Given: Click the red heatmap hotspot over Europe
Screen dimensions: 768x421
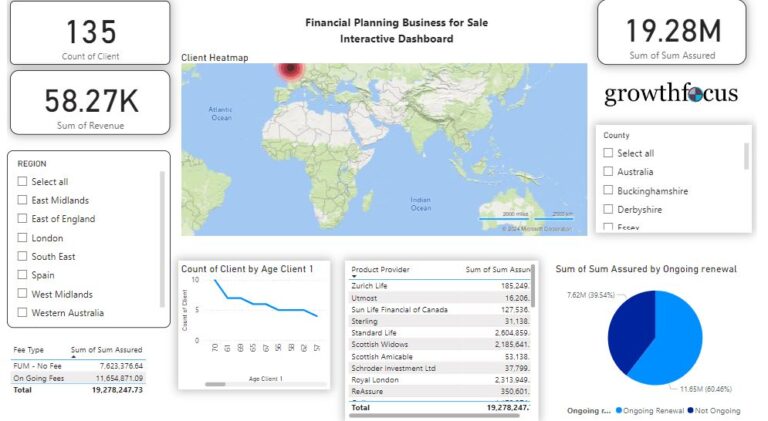Looking at the screenshot, I should point(289,70).
